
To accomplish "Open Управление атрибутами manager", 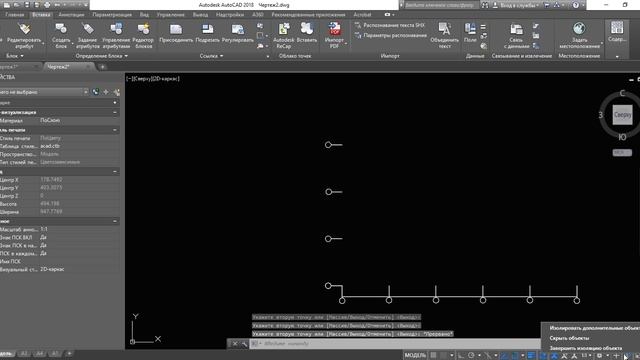I will tap(116, 35).
